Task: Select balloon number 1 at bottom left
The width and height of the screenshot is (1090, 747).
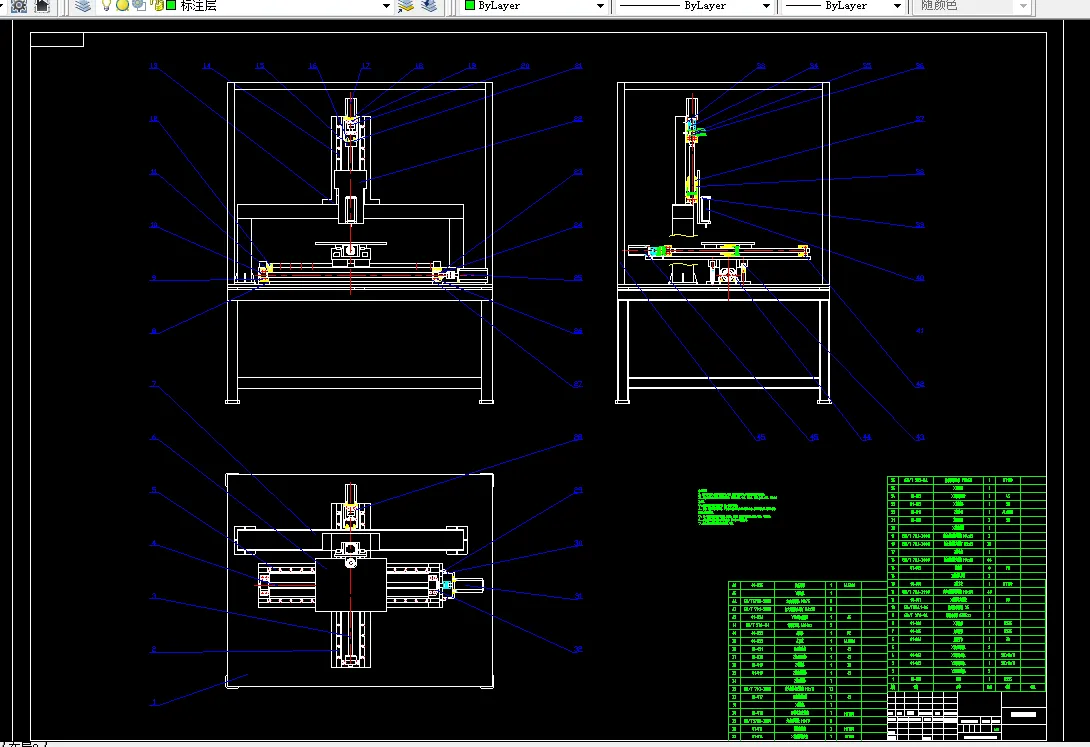Action: [154, 703]
